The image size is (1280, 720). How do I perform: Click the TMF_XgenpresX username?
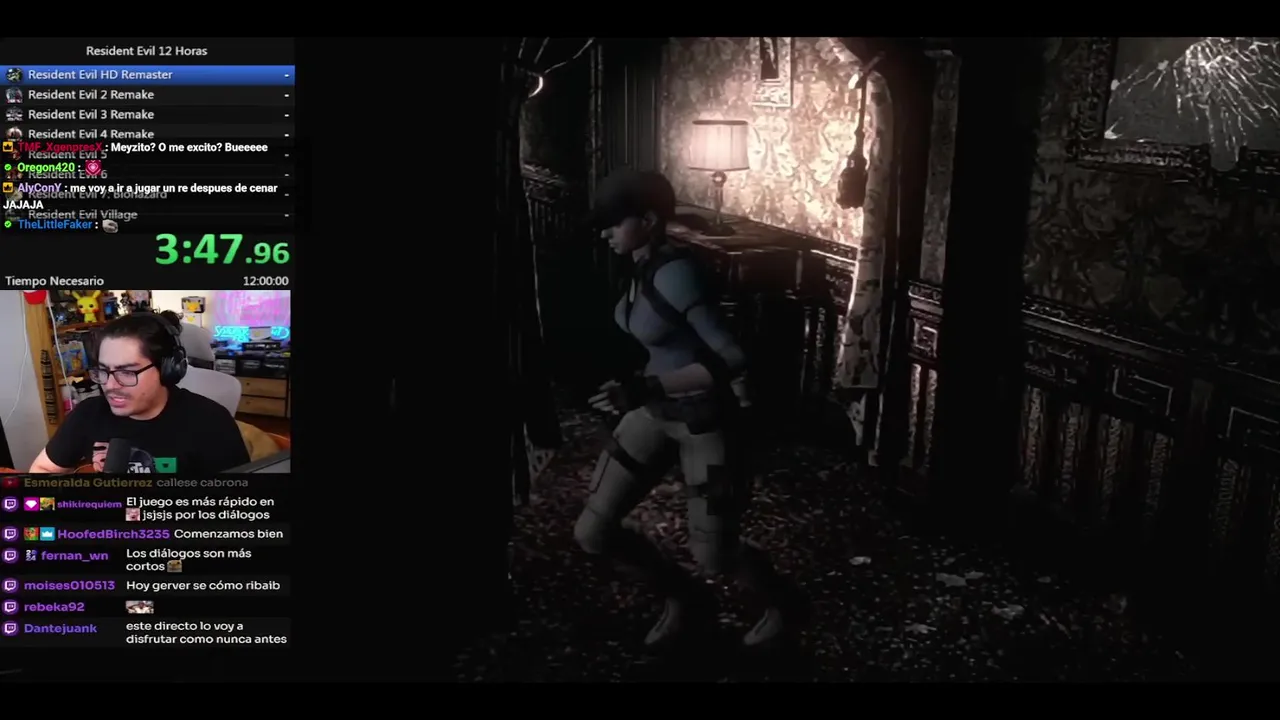pyautogui.click(x=60, y=147)
